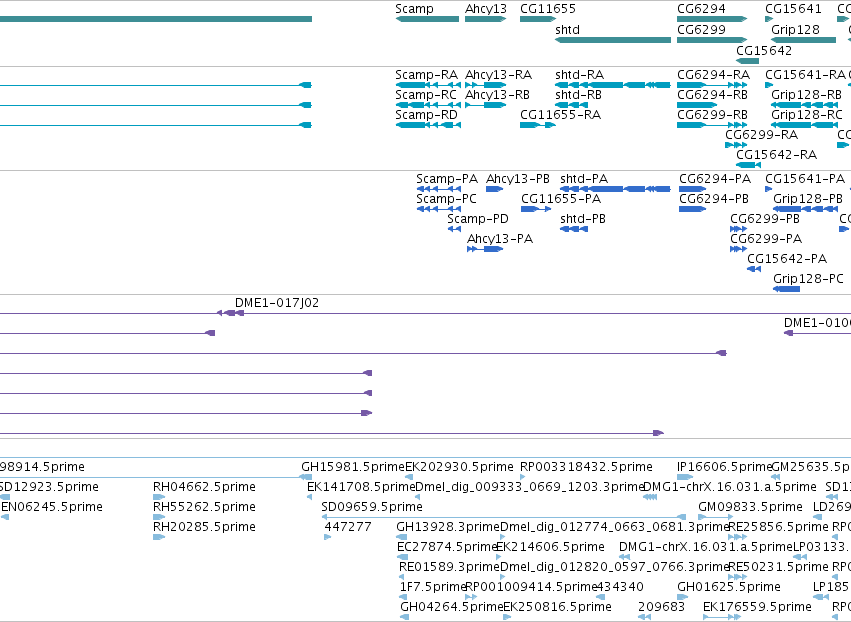Click feature 447277
This screenshot has height=622, width=851.
pyautogui.click(x=328, y=537)
